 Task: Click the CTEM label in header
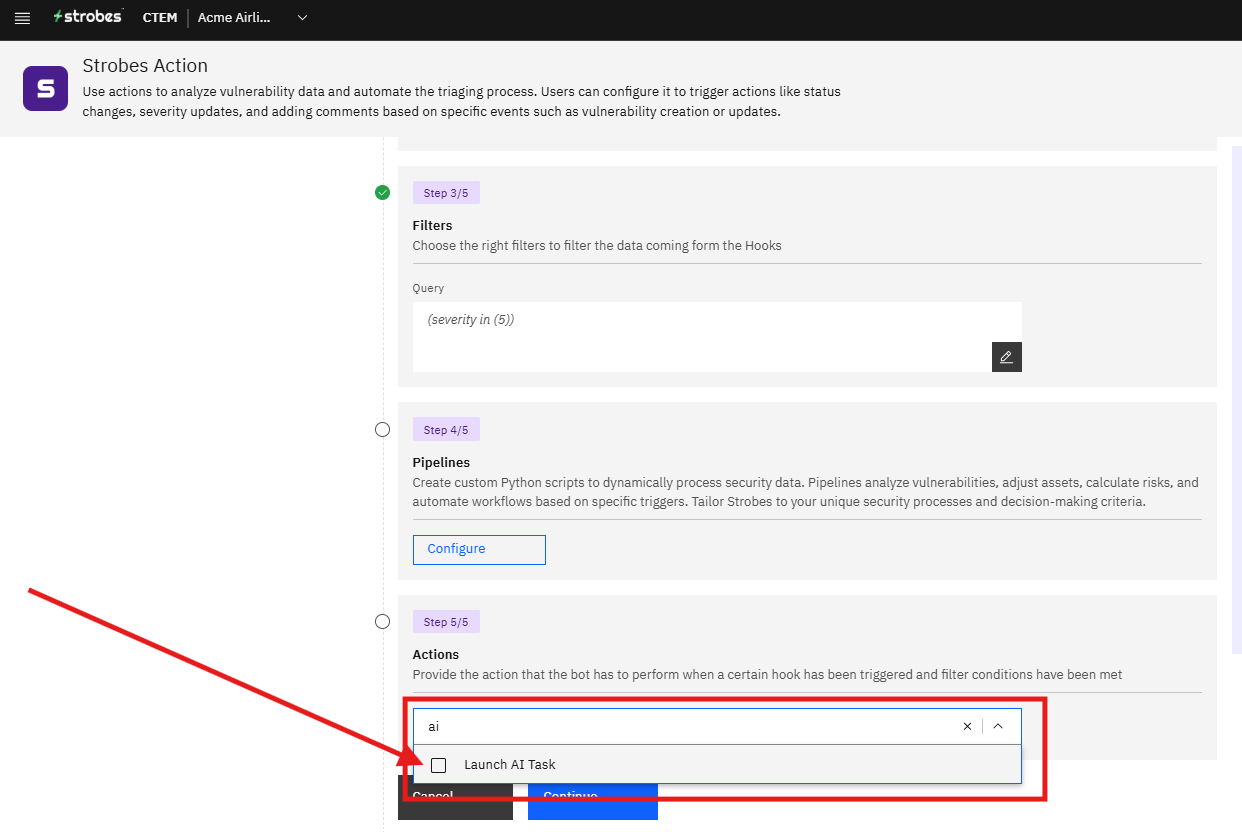click(x=160, y=18)
